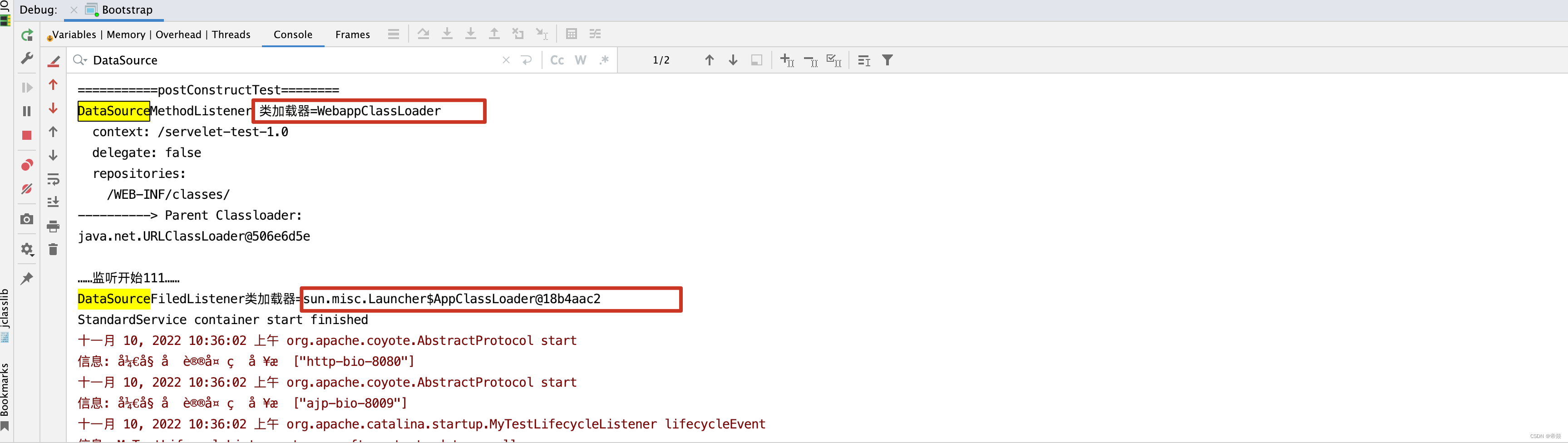Jump to previous stack trace red up arrow
This screenshot has height=443, width=1568.
54,84
